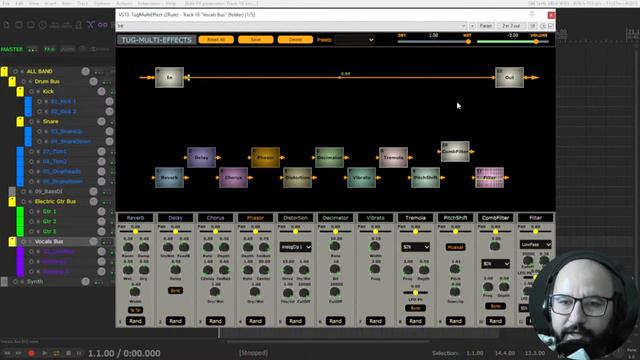The height and width of the screenshot is (360, 640).
Task: Click the Decimator Rate knob
Action: point(335,246)
